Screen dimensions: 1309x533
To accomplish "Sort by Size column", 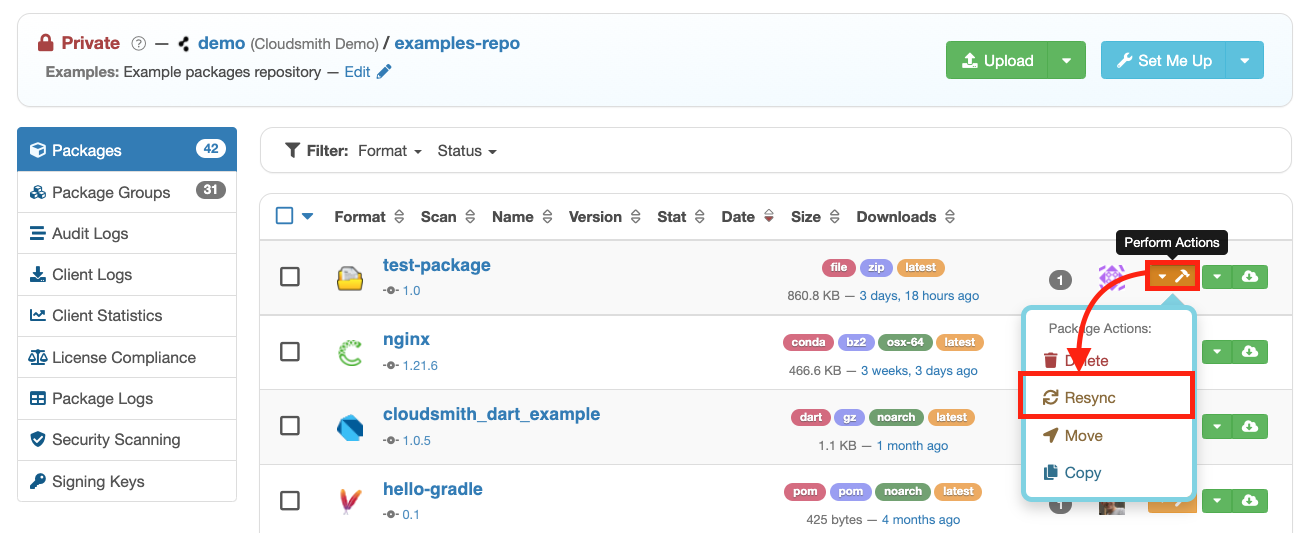I will [x=815, y=217].
